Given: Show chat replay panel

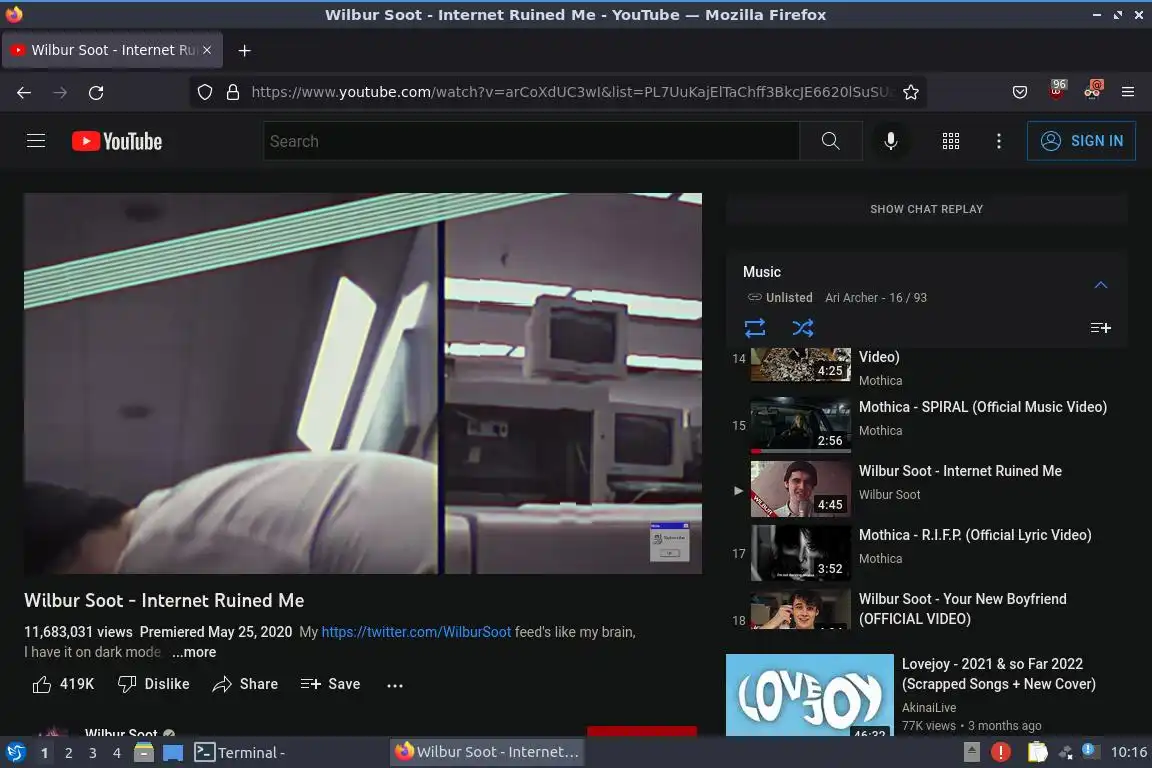Looking at the screenshot, I should (926, 209).
